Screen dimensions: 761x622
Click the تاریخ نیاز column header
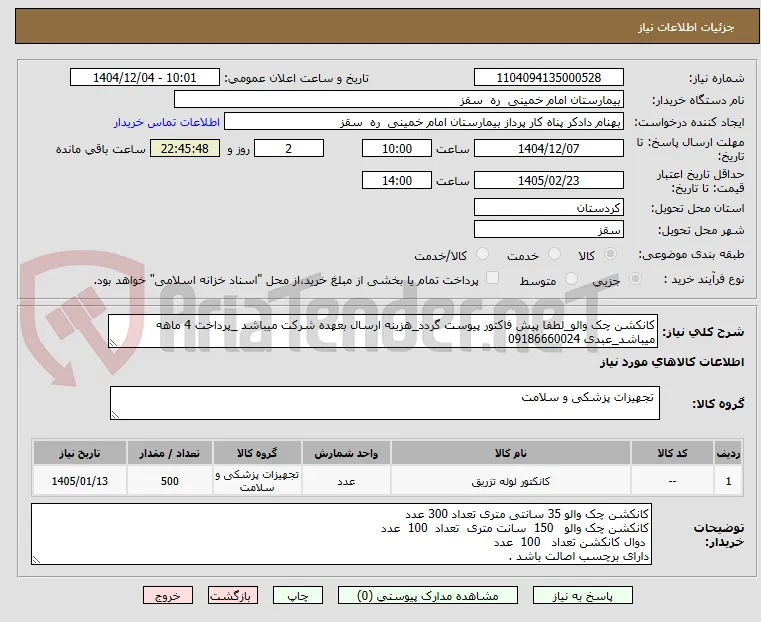(80, 453)
